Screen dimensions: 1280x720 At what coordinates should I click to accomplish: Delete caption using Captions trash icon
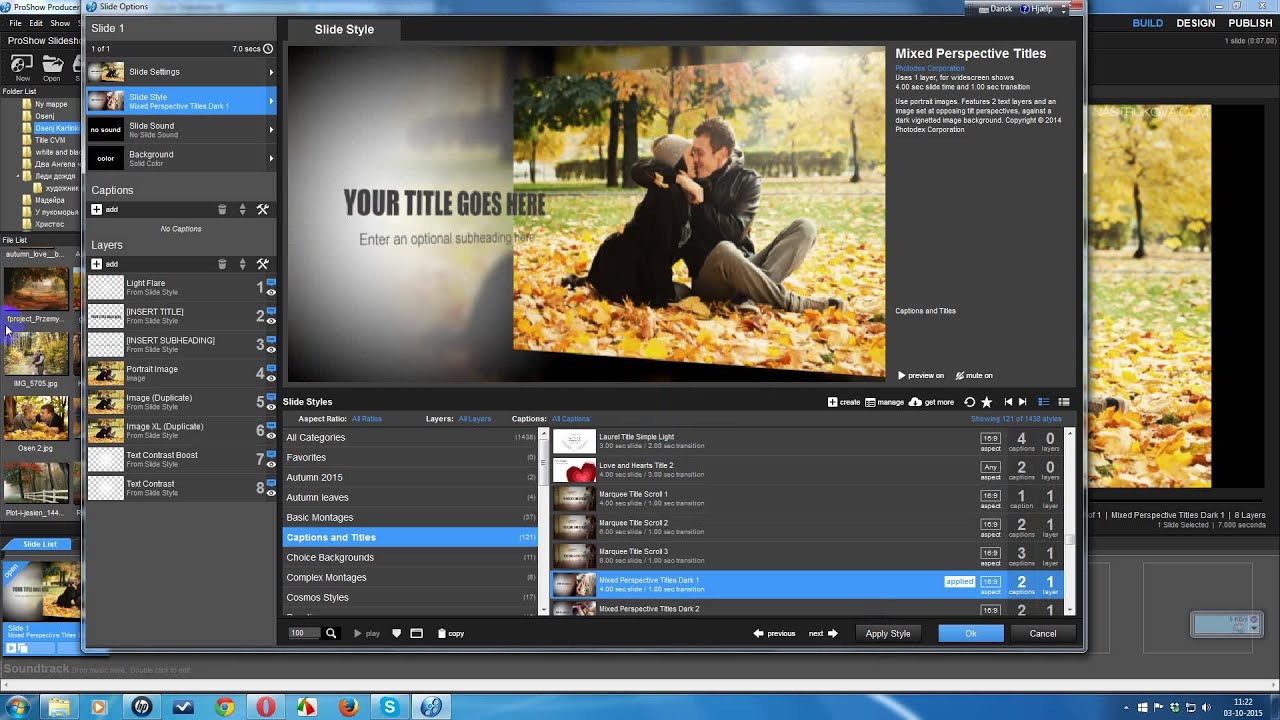(x=222, y=209)
